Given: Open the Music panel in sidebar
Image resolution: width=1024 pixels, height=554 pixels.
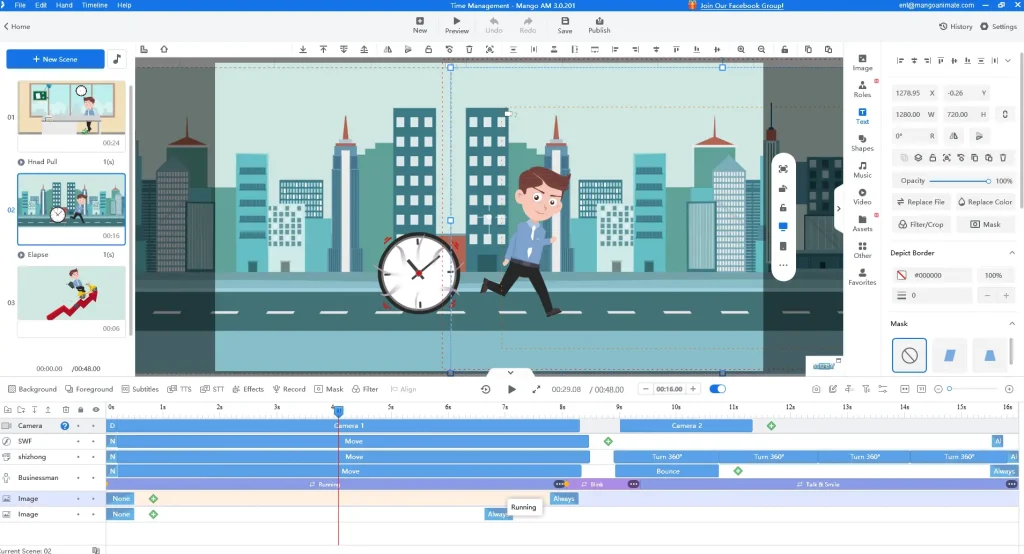Looking at the screenshot, I should coord(862,169).
